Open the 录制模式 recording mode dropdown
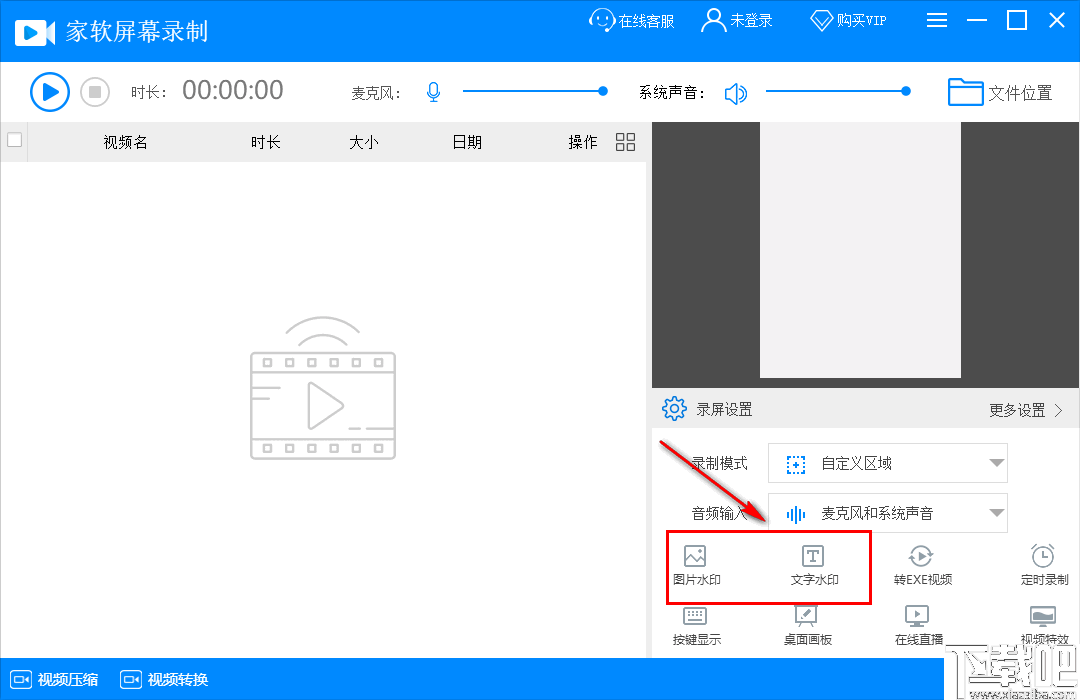 [x=887, y=463]
